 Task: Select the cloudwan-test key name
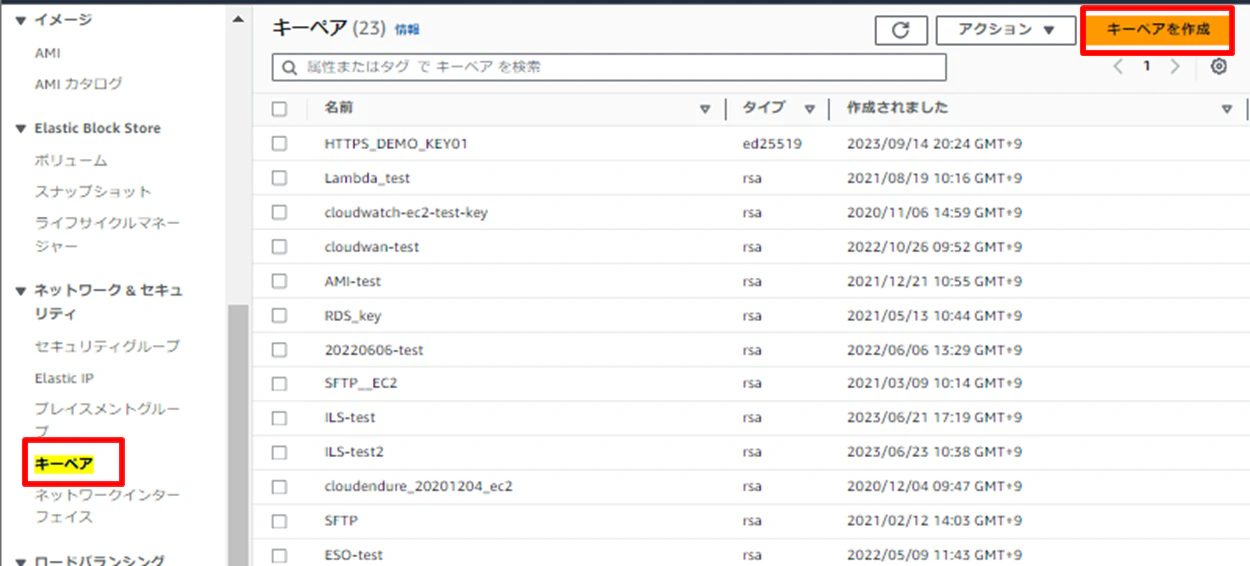pos(372,246)
